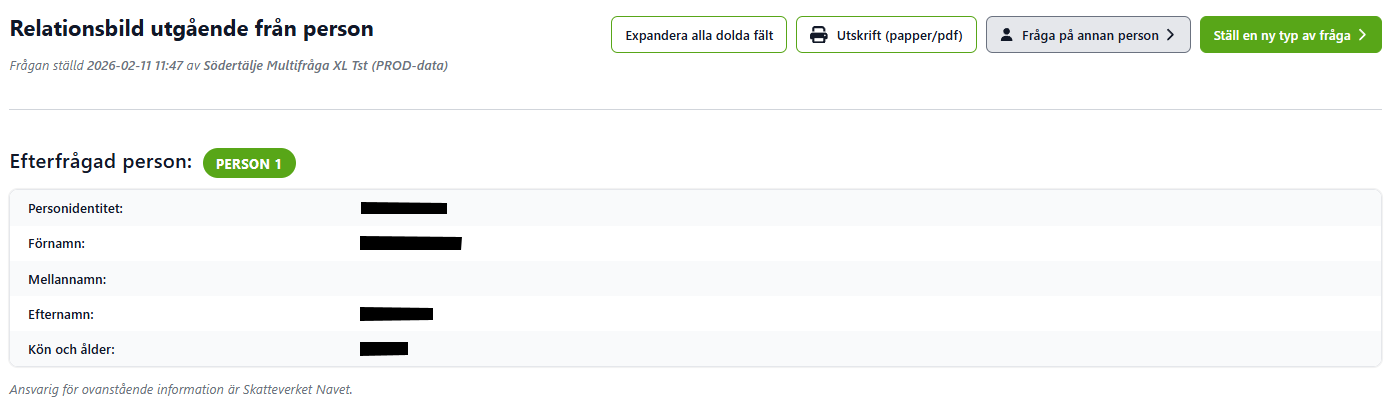Image resolution: width=1392 pixels, height=408 pixels.
Task: Select the Kön och ålder label
Action: tap(73, 349)
